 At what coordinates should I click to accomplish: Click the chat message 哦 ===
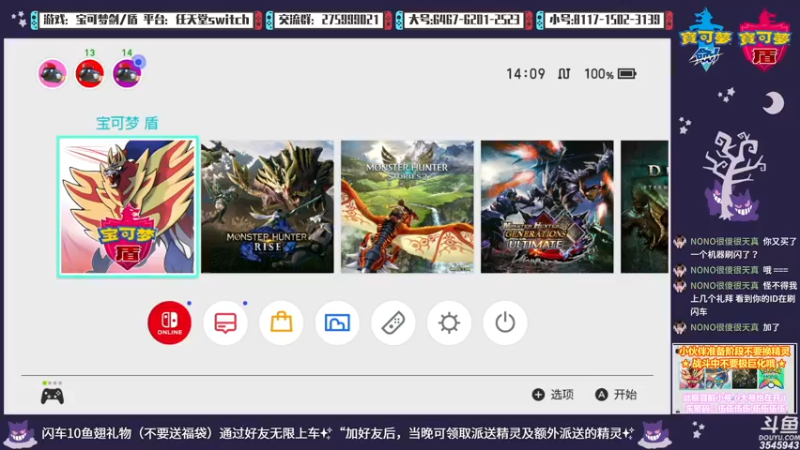732,270
